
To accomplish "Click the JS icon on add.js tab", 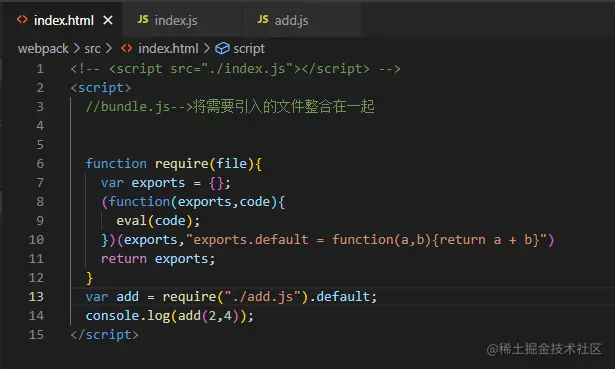I will [263, 19].
